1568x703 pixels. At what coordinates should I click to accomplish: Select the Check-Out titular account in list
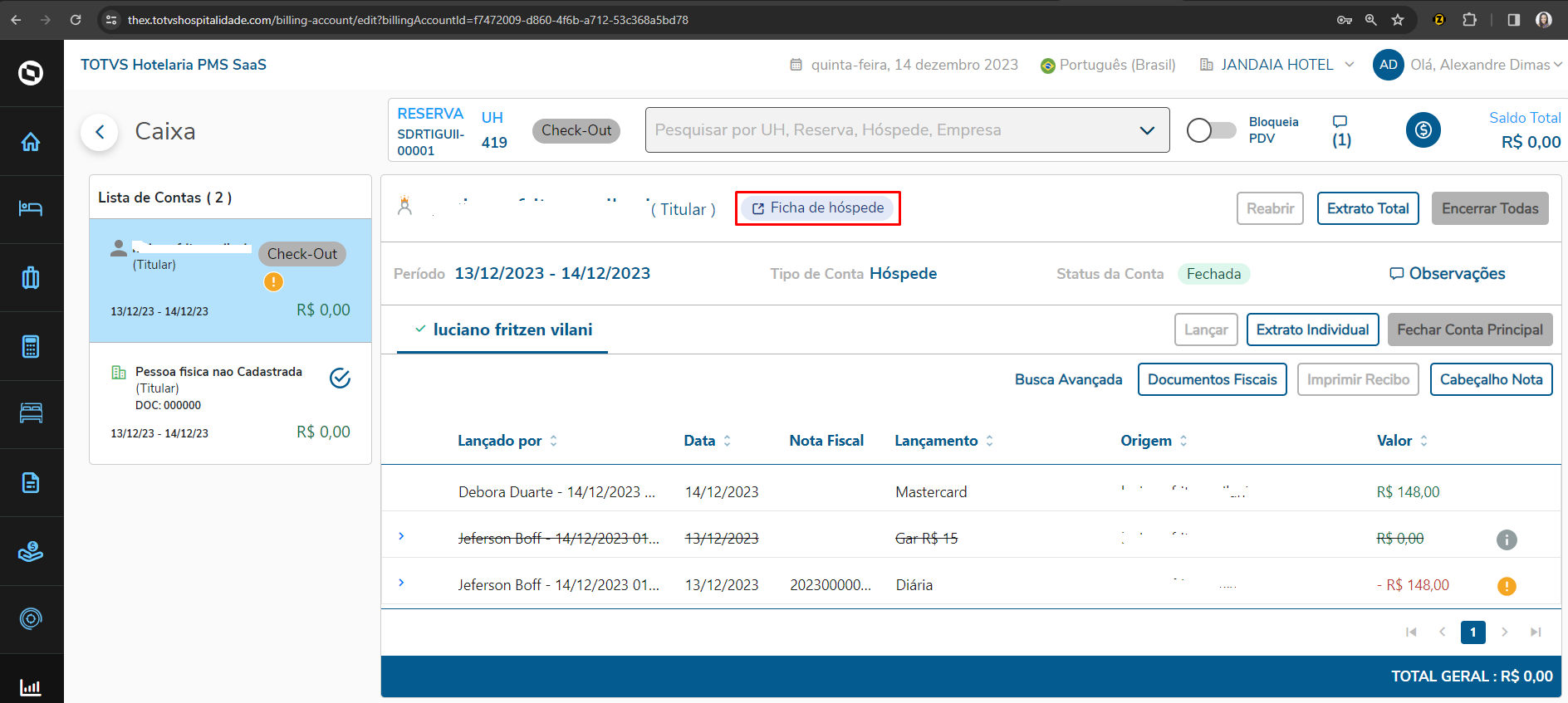(x=230, y=281)
